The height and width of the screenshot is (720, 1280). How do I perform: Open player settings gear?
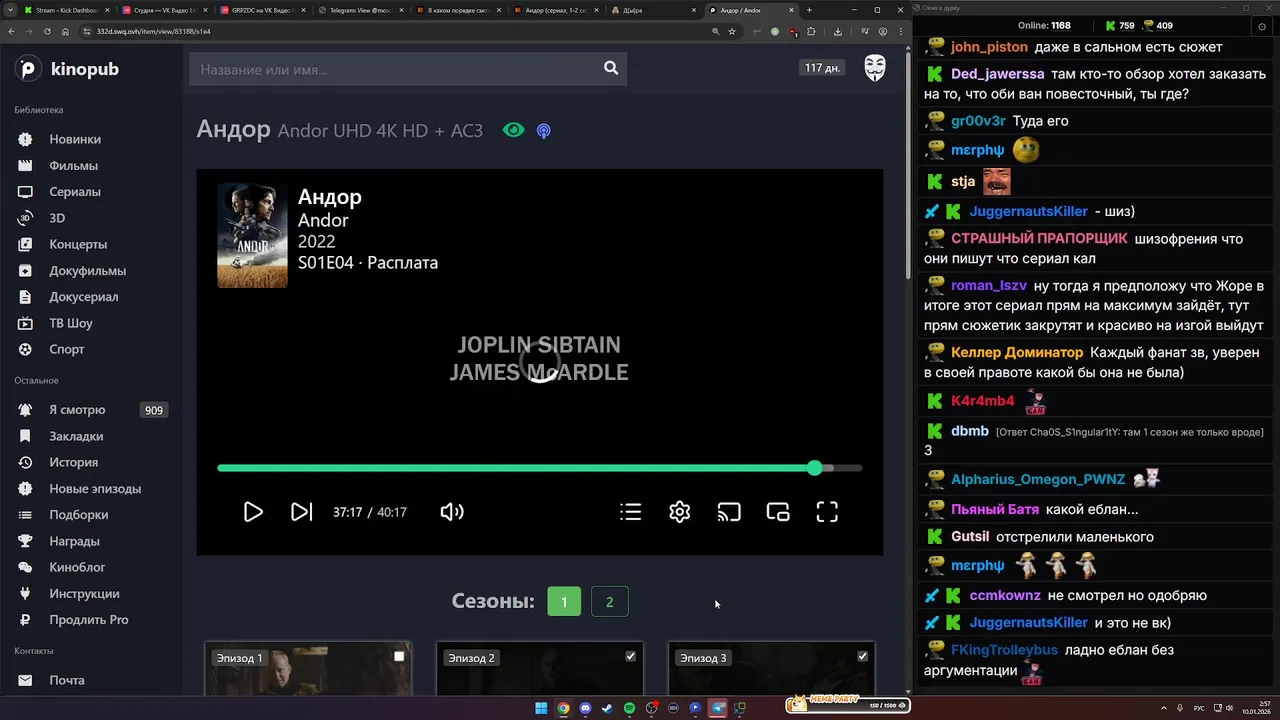[x=680, y=512]
